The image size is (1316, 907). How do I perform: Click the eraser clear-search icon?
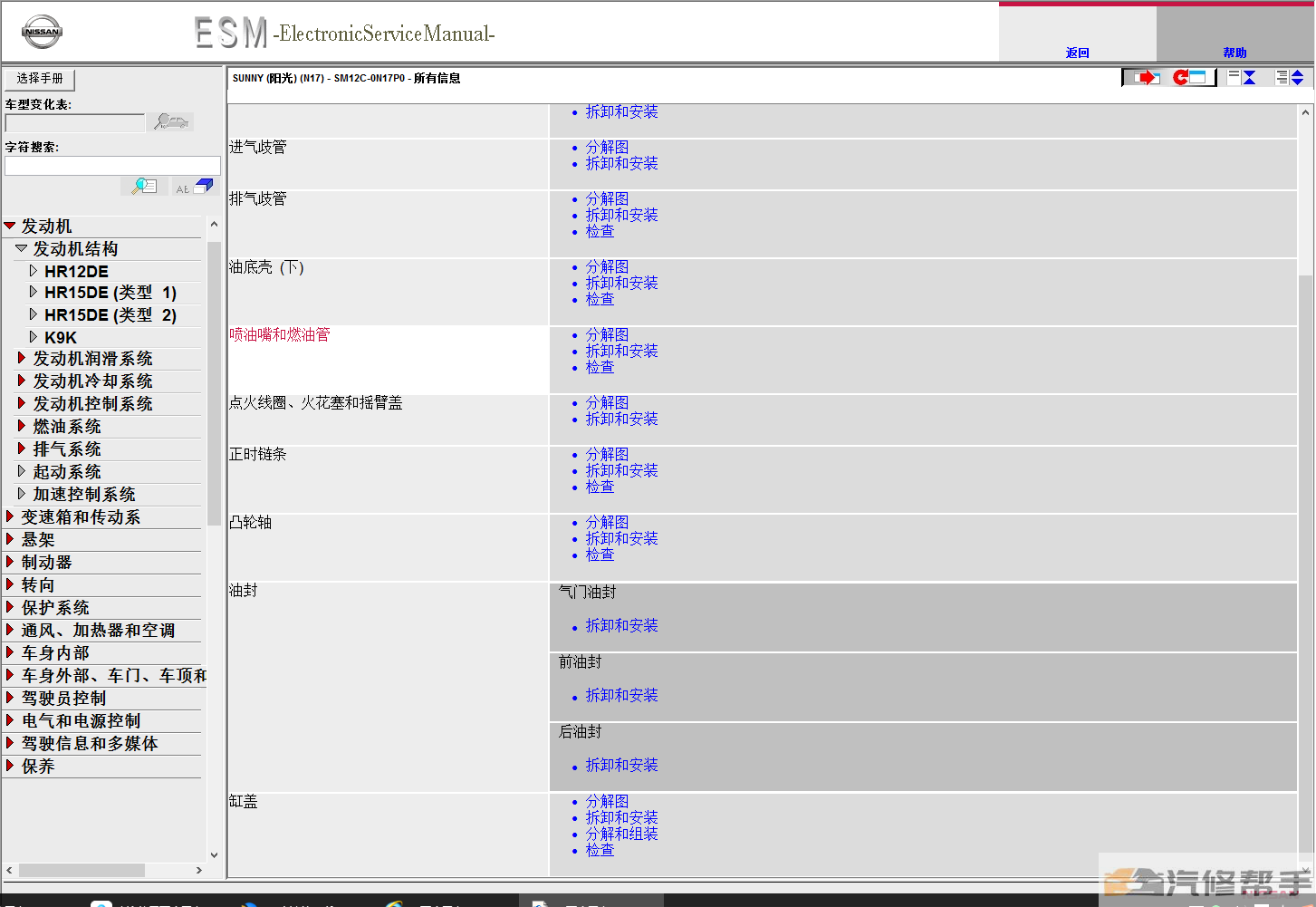[x=196, y=186]
